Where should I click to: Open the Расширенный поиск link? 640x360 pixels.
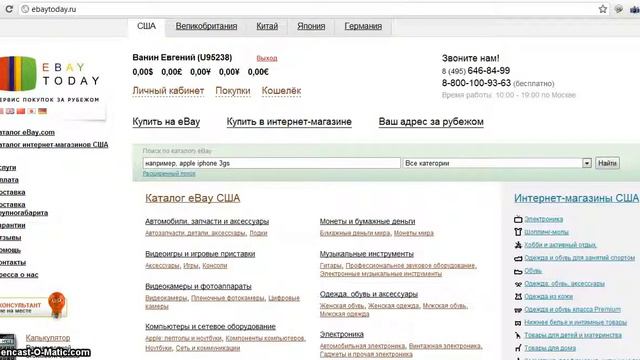click(x=169, y=173)
